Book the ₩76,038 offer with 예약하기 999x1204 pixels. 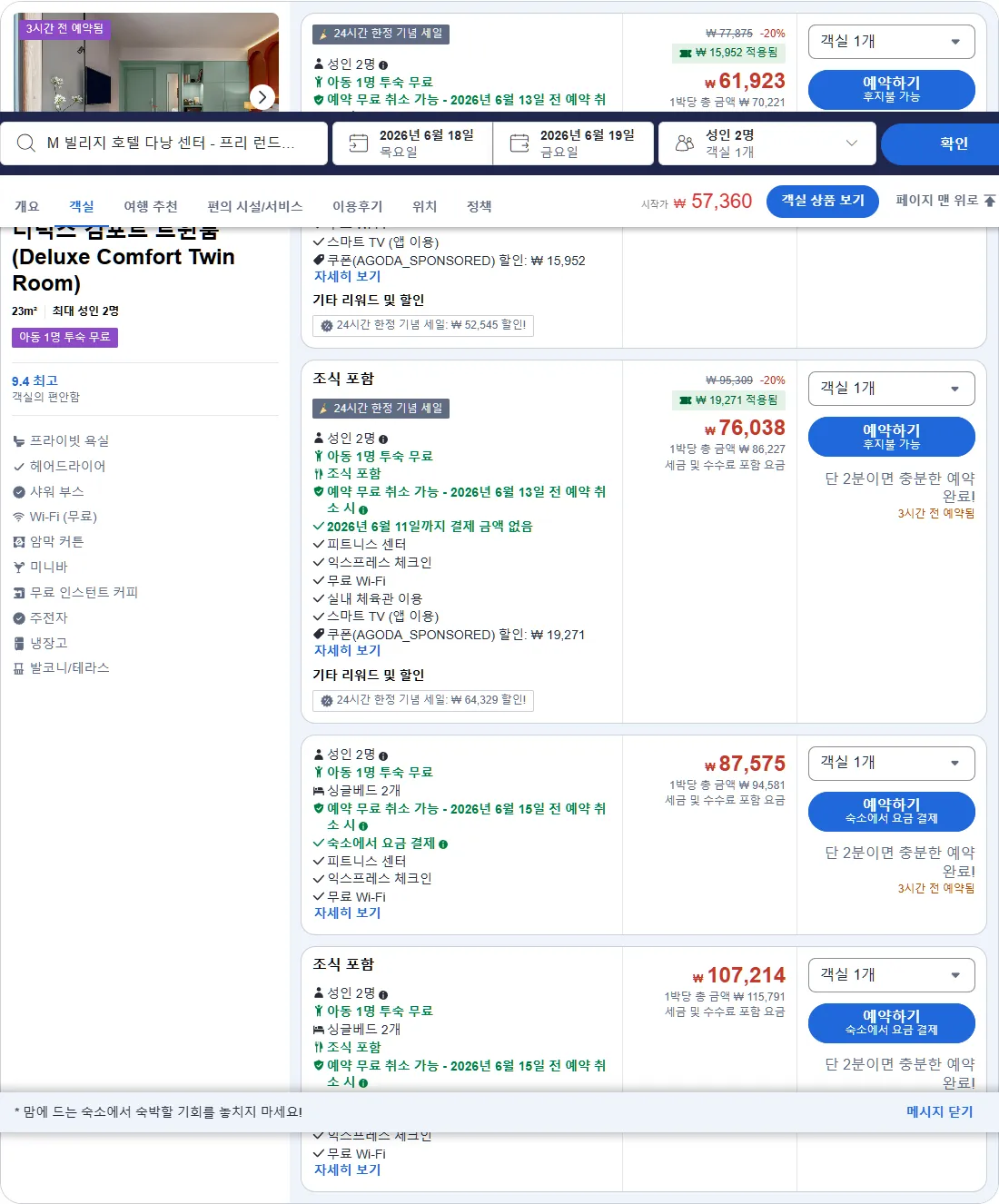(891, 437)
